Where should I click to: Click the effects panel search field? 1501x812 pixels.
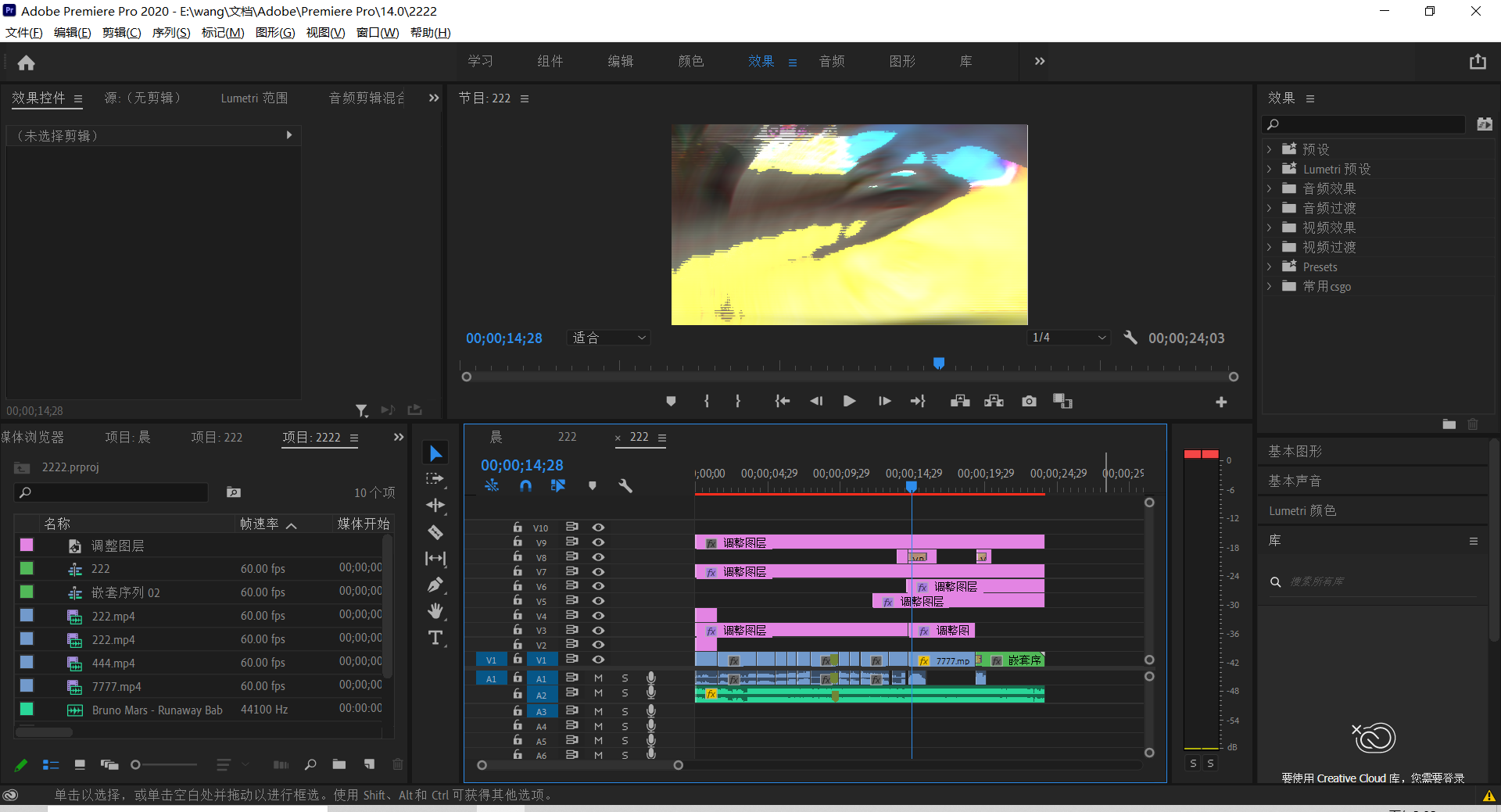pyautogui.click(x=1370, y=124)
